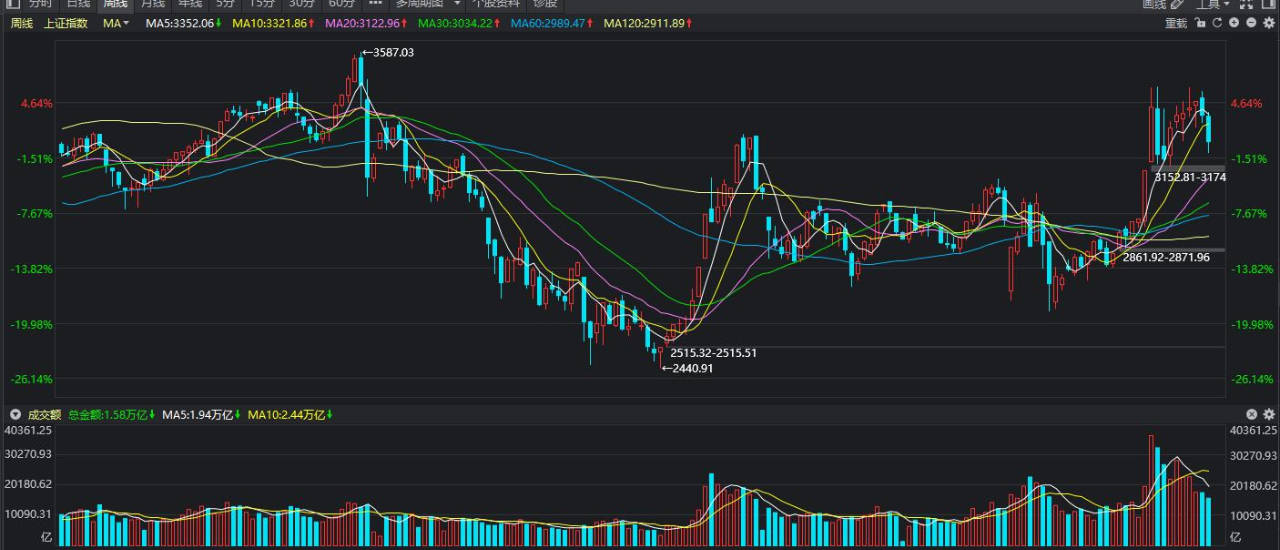Click the refresh arrow icon in chart toolbar
Viewport: 1280px width, 550px height.
pyautogui.click(x=1216, y=23)
